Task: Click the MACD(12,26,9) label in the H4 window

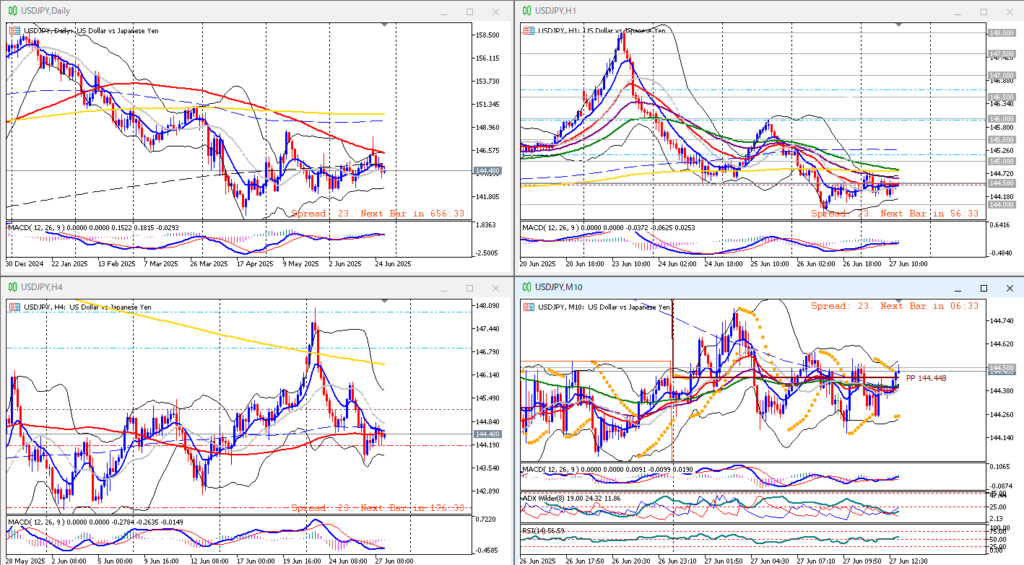Action: [x=35, y=522]
